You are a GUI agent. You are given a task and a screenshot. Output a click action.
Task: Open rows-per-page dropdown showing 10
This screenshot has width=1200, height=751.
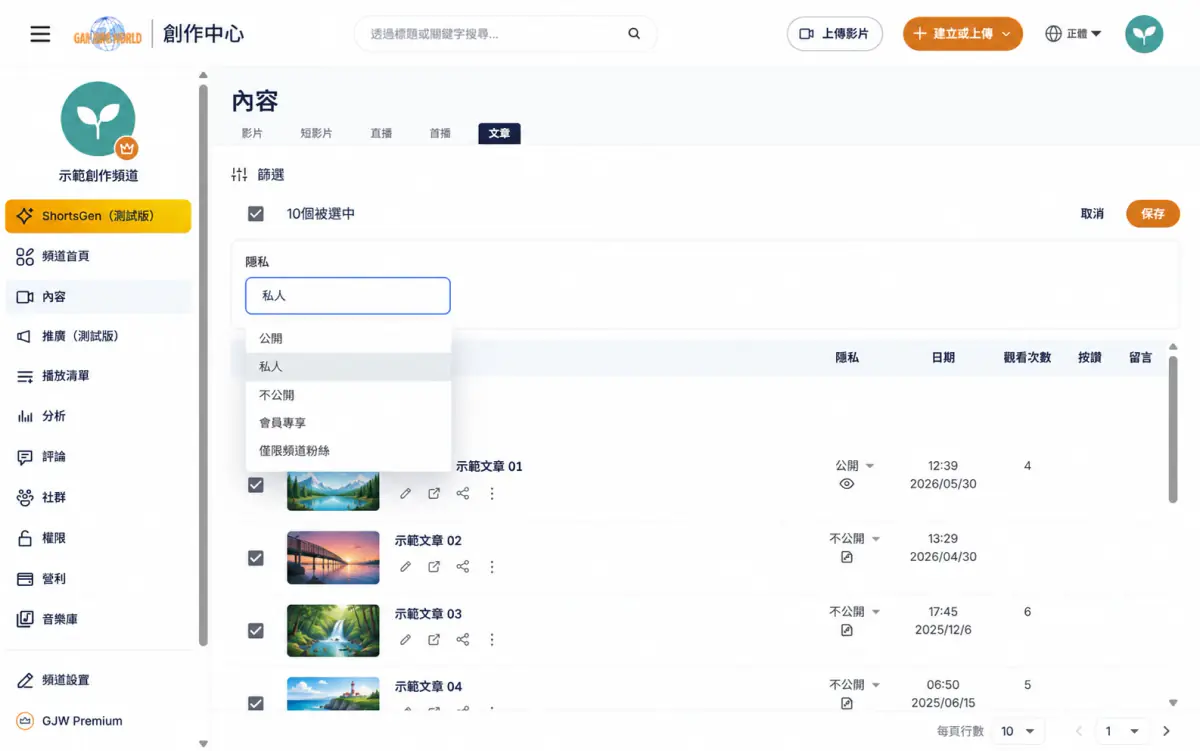tap(1019, 731)
